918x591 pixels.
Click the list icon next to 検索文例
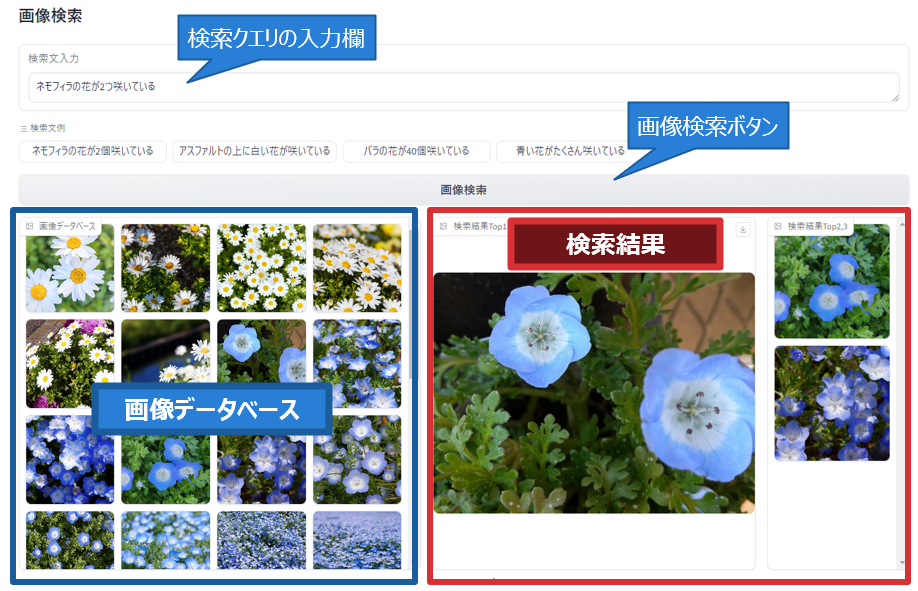pos(23,128)
